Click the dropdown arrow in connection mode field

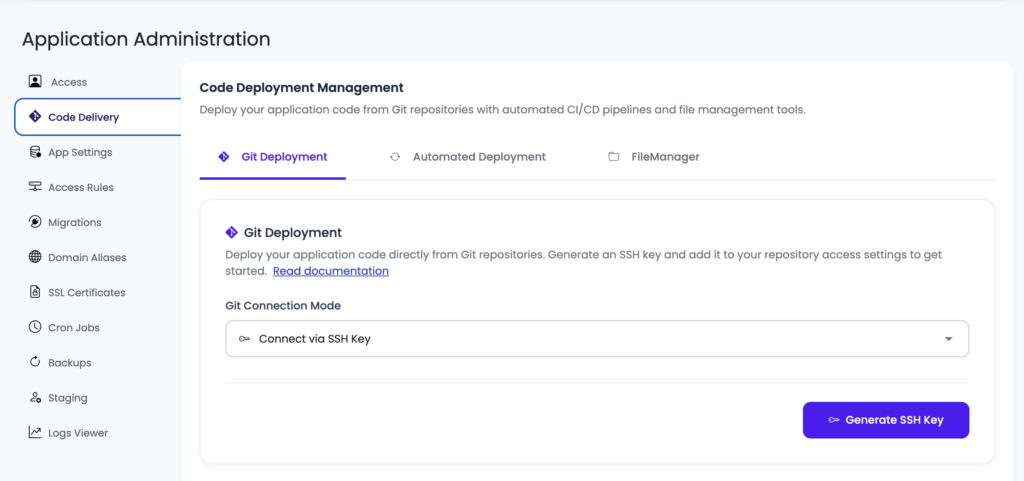tap(948, 339)
